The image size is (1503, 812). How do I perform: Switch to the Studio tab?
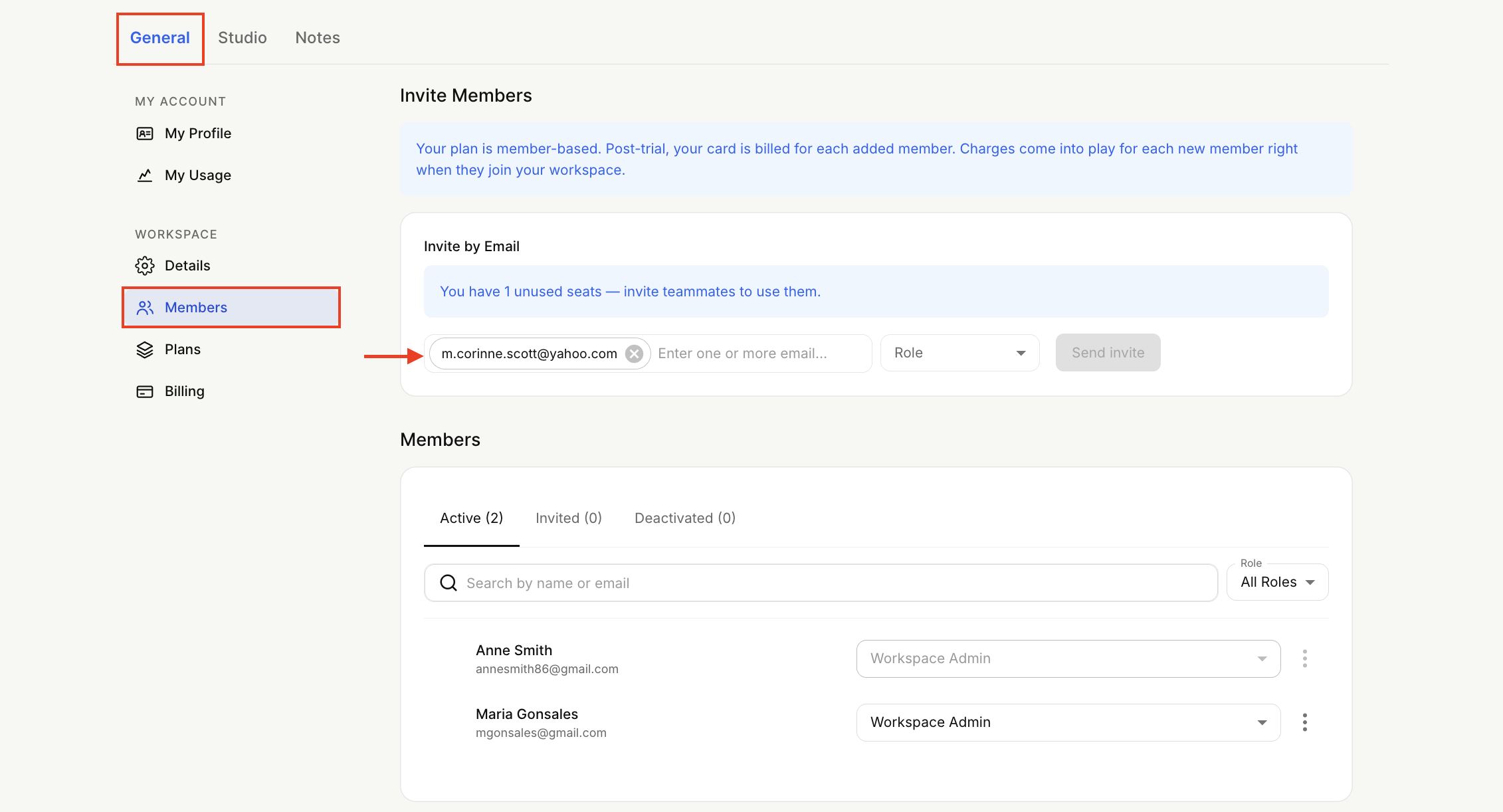click(x=243, y=38)
